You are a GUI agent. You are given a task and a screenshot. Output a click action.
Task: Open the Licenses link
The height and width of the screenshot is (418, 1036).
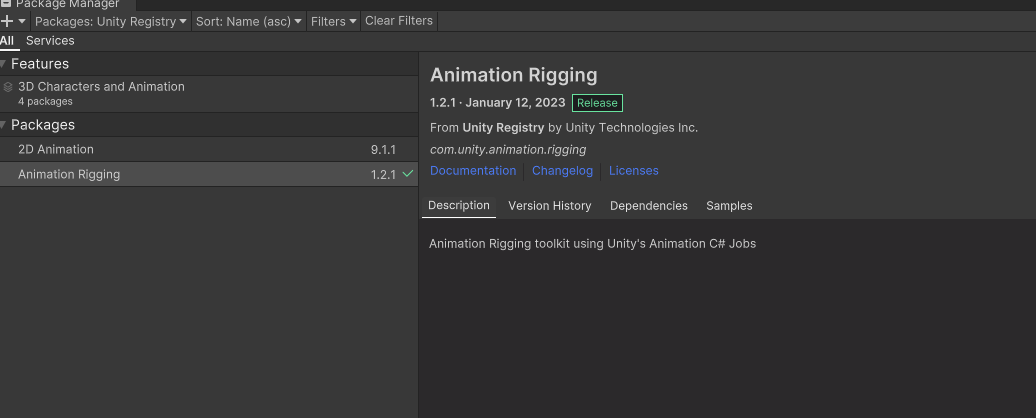(x=634, y=171)
